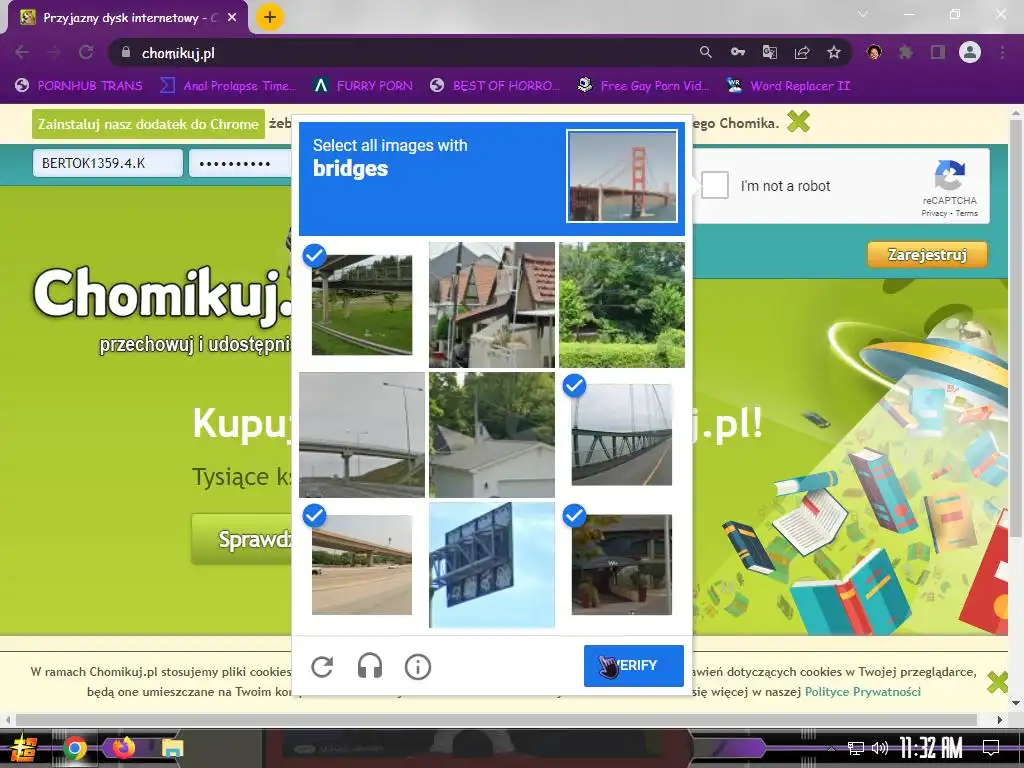Select the highway overpass with streetlights tile
This screenshot has width=1024, height=768.
[x=362, y=435]
